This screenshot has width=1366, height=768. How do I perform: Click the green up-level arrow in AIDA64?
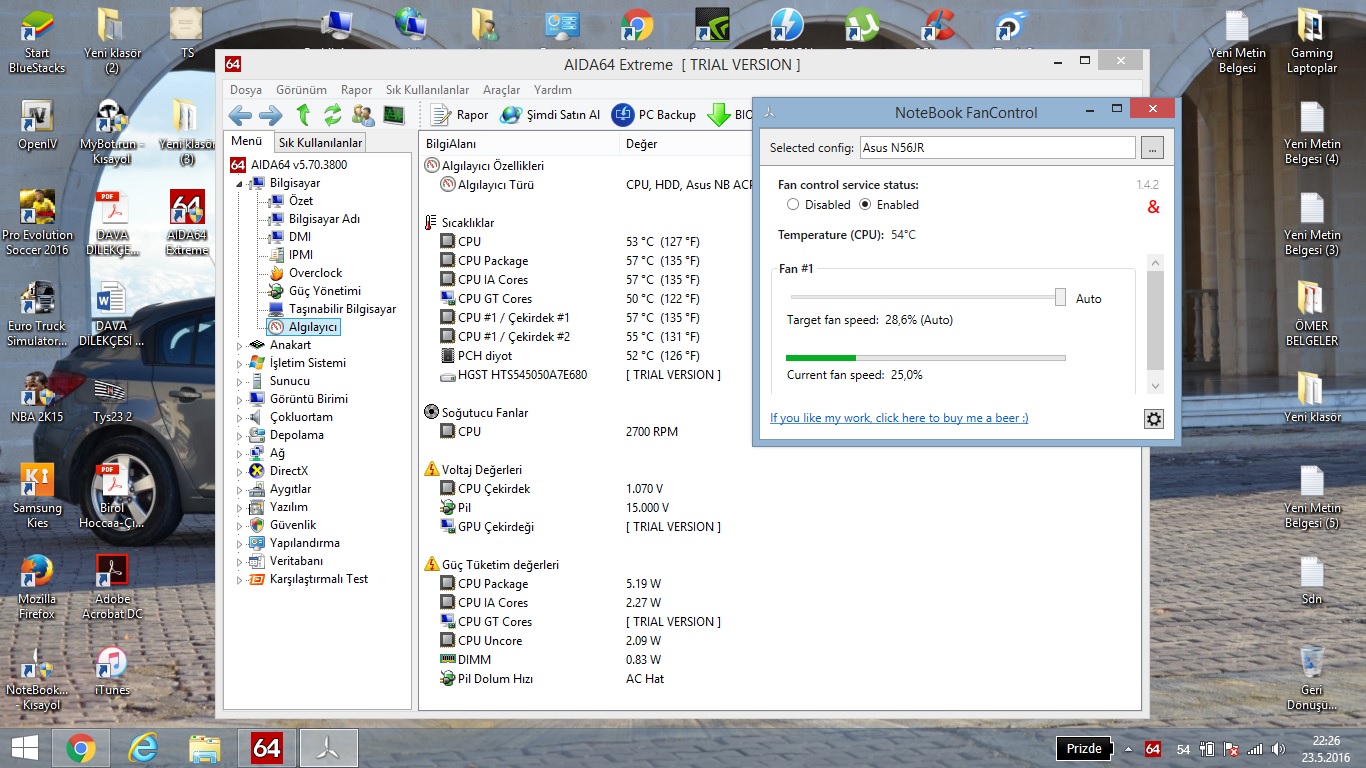pos(303,115)
